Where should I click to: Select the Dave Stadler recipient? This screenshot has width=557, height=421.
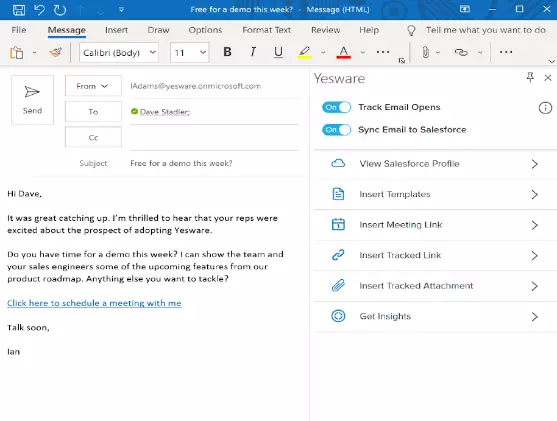(165, 112)
